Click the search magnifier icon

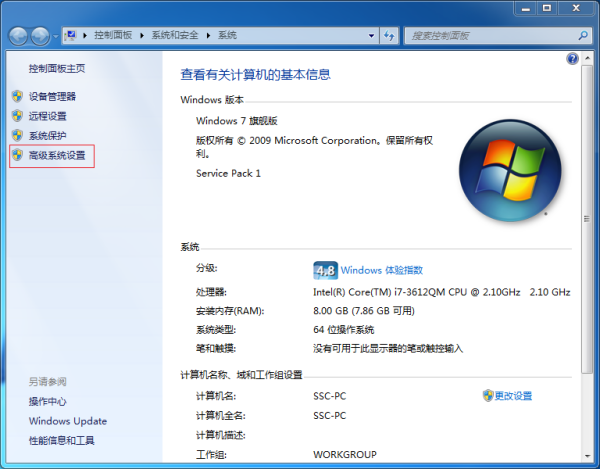click(583, 36)
